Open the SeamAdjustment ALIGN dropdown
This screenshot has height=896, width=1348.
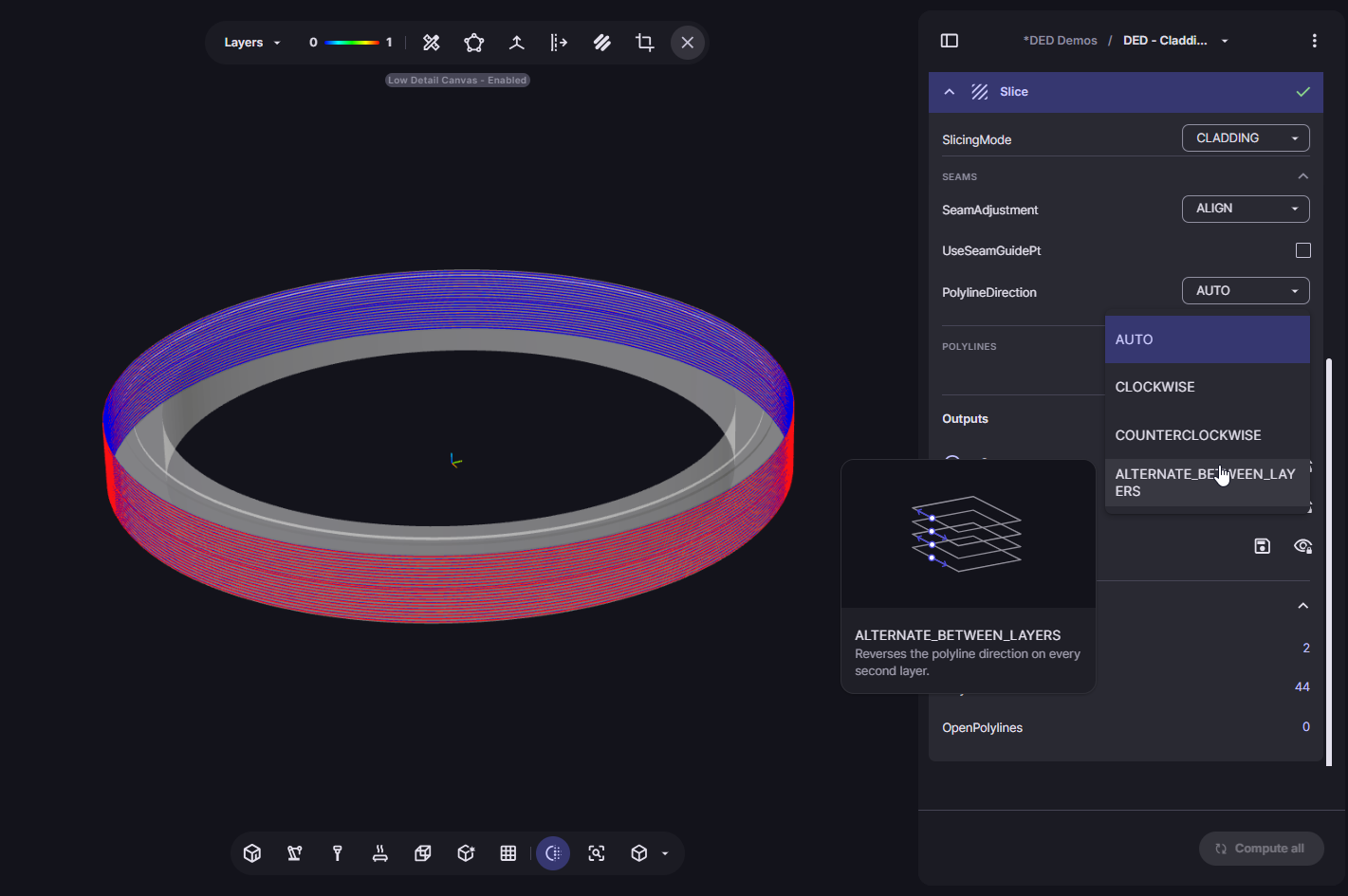tap(1245, 209)
